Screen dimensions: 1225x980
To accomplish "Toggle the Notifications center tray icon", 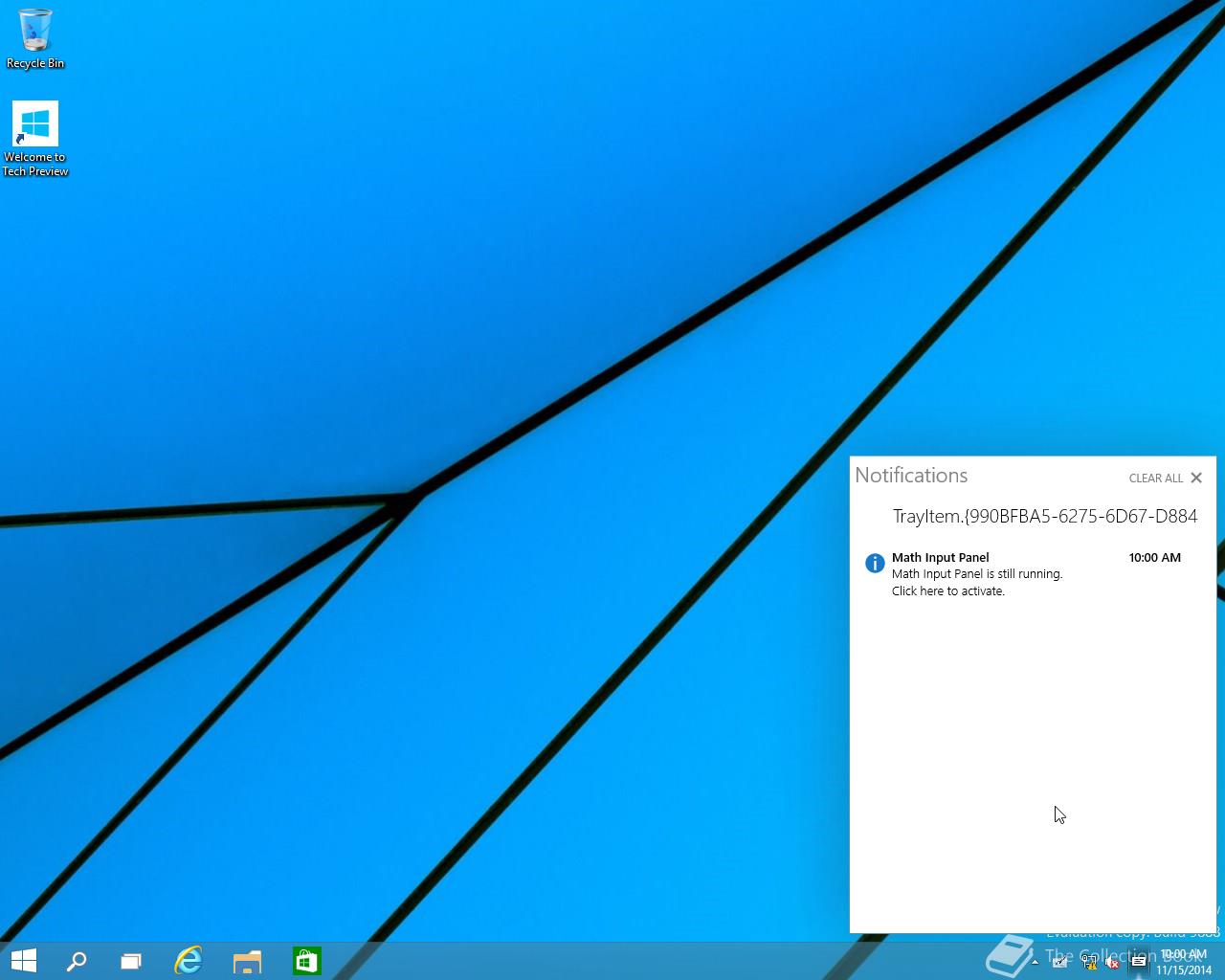I will (x=1138, y=963).
